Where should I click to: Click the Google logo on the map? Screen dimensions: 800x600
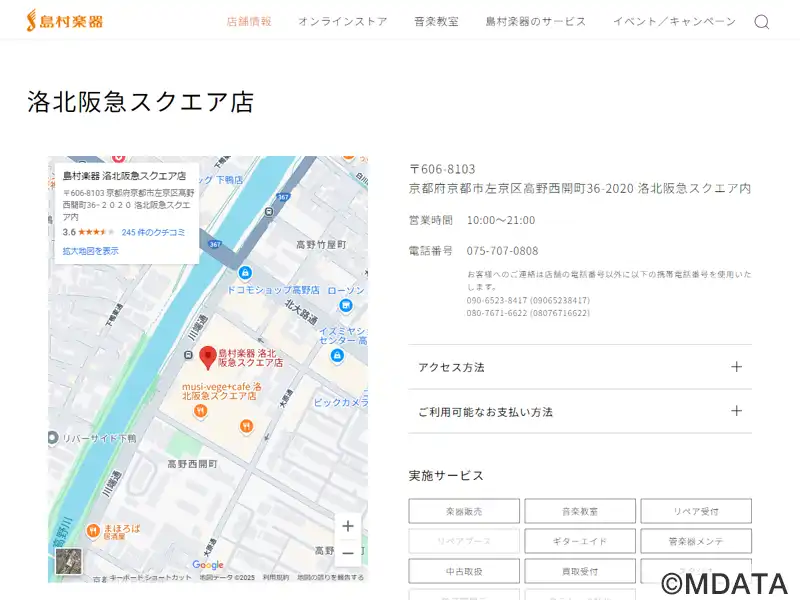pos(208,565)
